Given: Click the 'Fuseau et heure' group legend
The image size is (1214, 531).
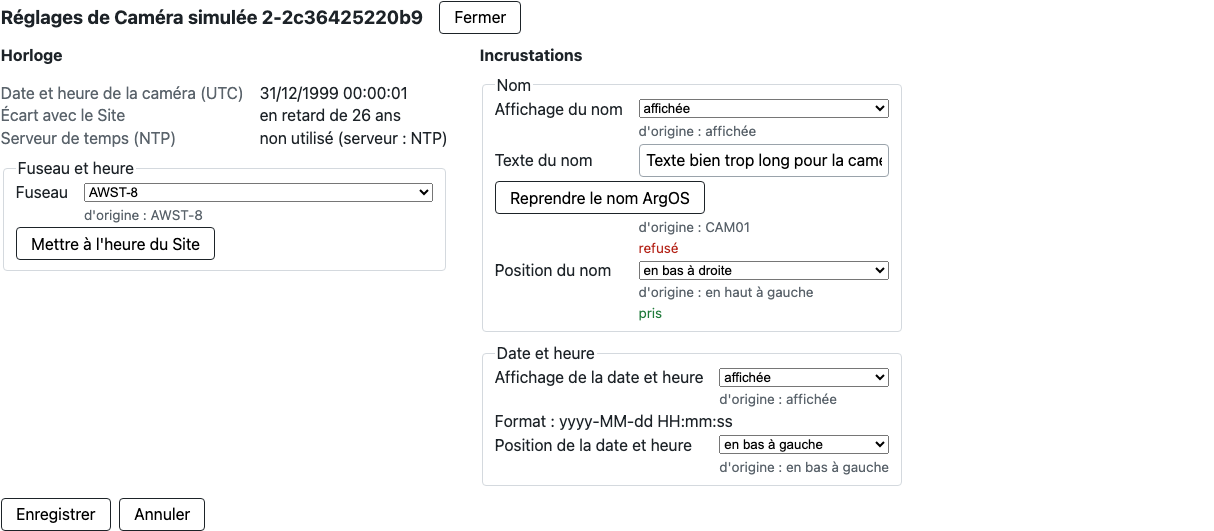Looking at the screenshot, I should click(x=76, y=169).
